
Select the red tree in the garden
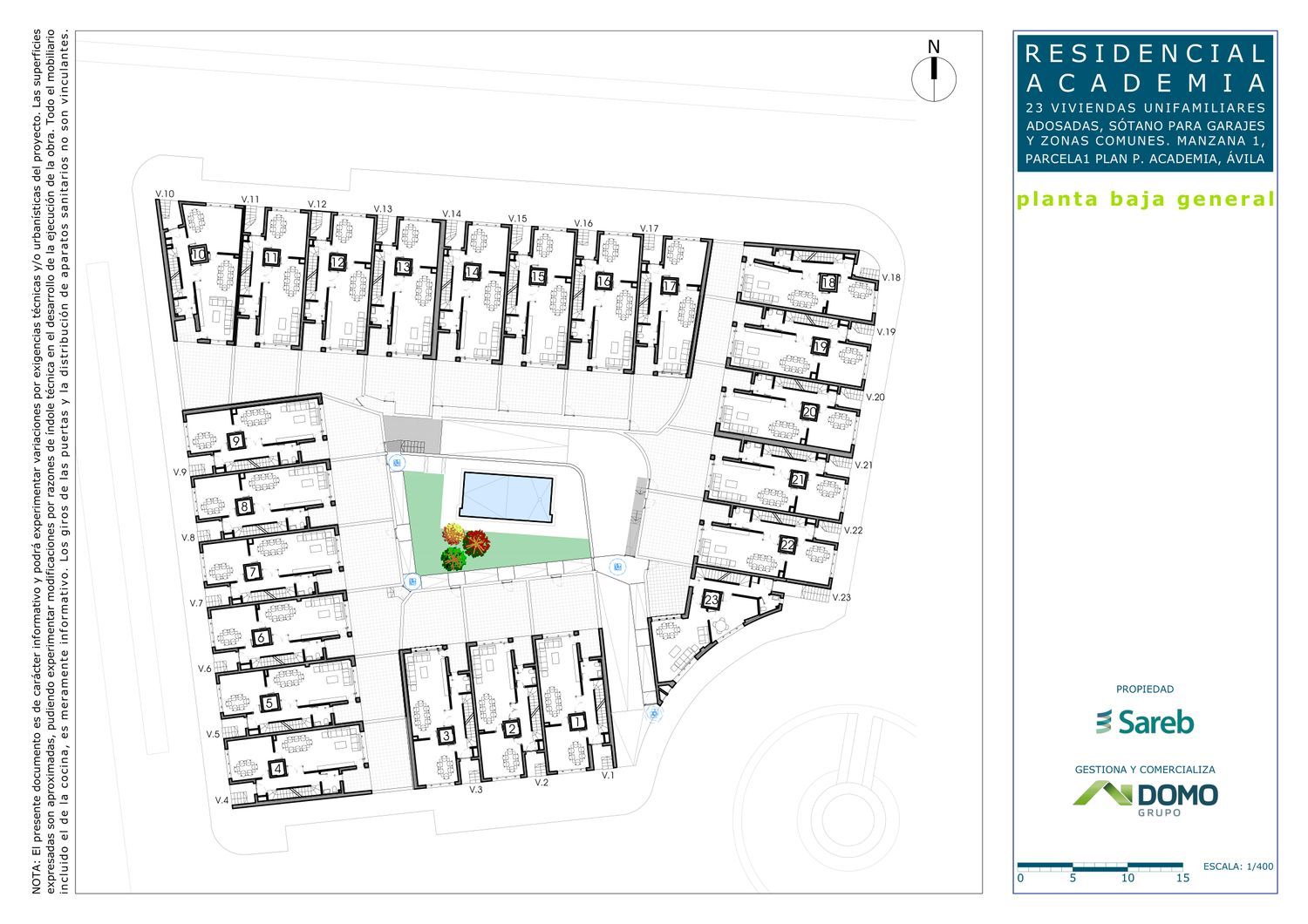(477, 543)
